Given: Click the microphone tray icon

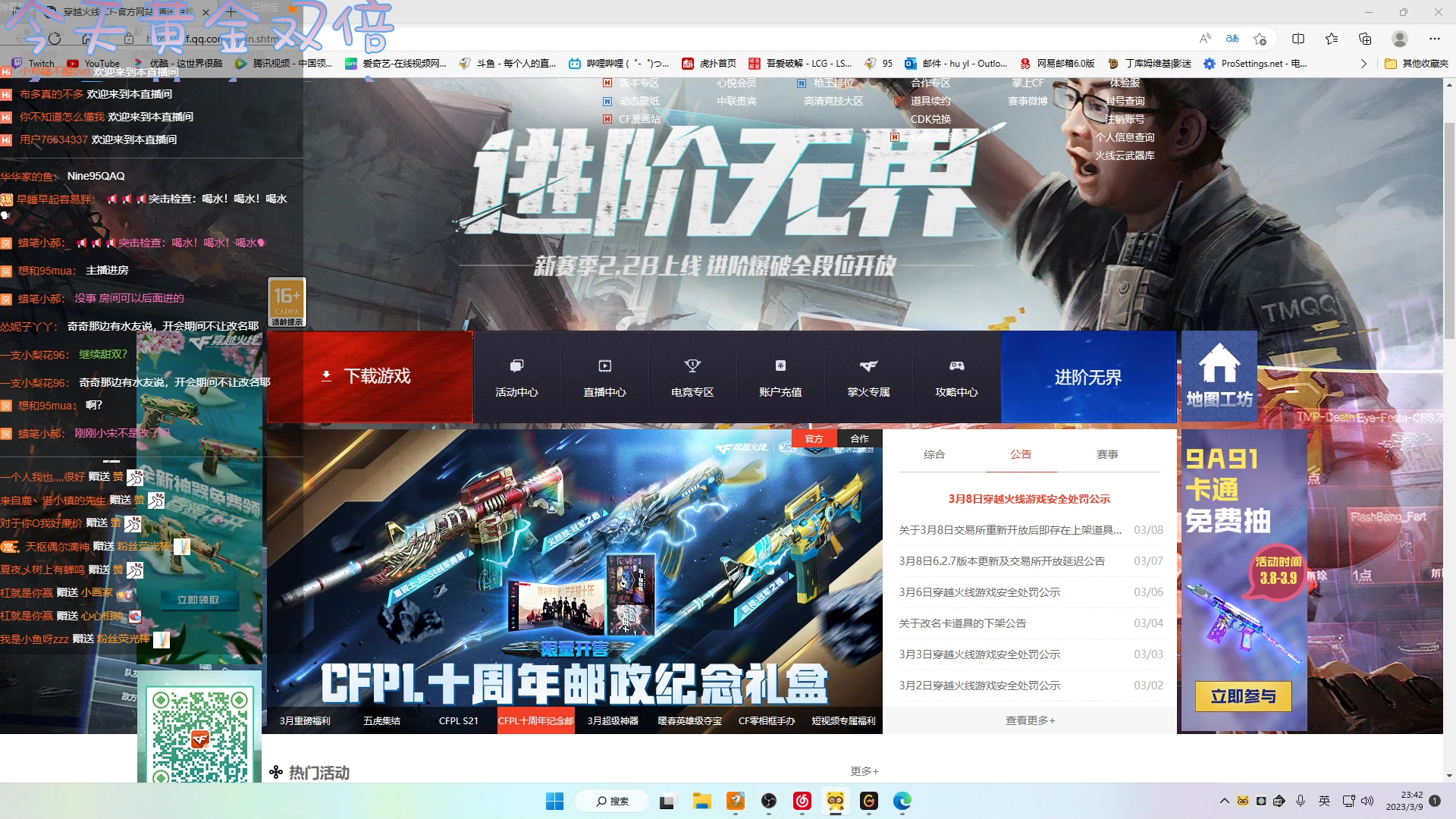Looking at the screenshot, I should [1301, 801].
